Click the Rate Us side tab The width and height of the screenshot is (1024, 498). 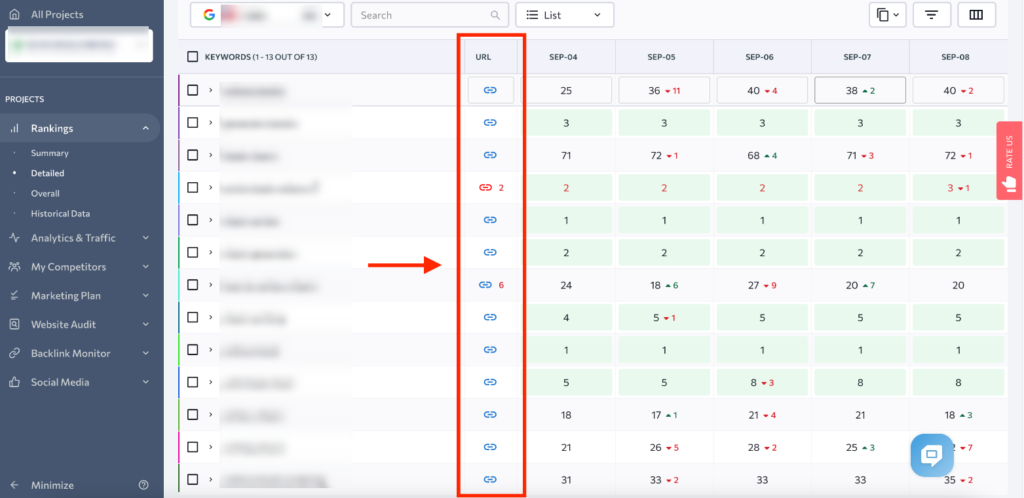(1009, 160)
